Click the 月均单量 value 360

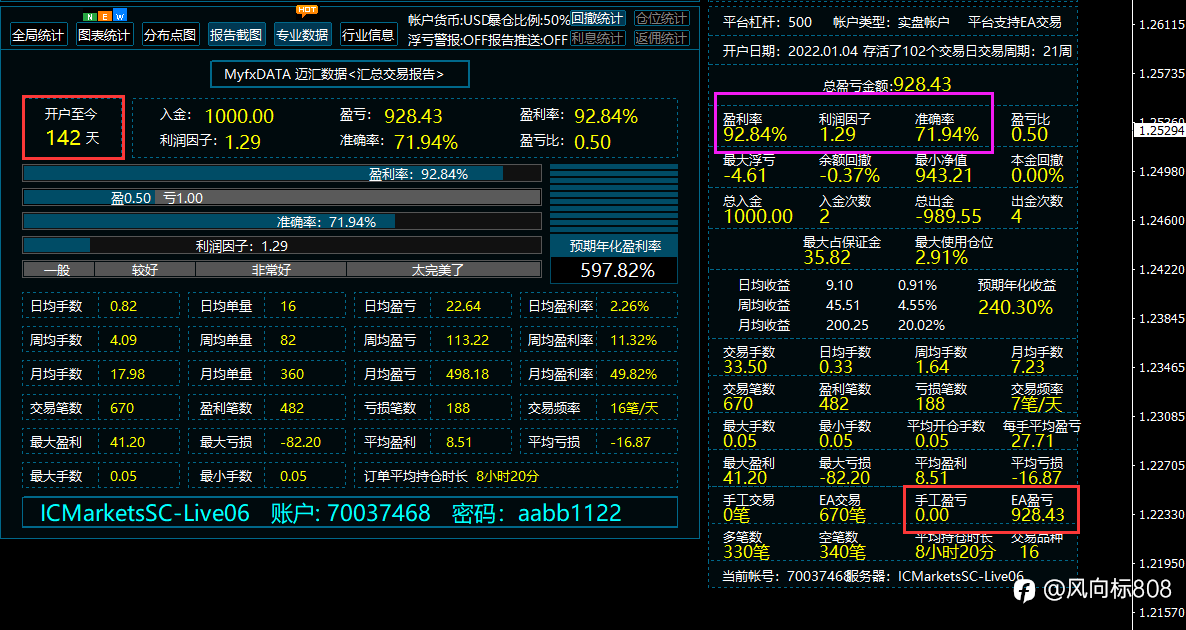292,374
